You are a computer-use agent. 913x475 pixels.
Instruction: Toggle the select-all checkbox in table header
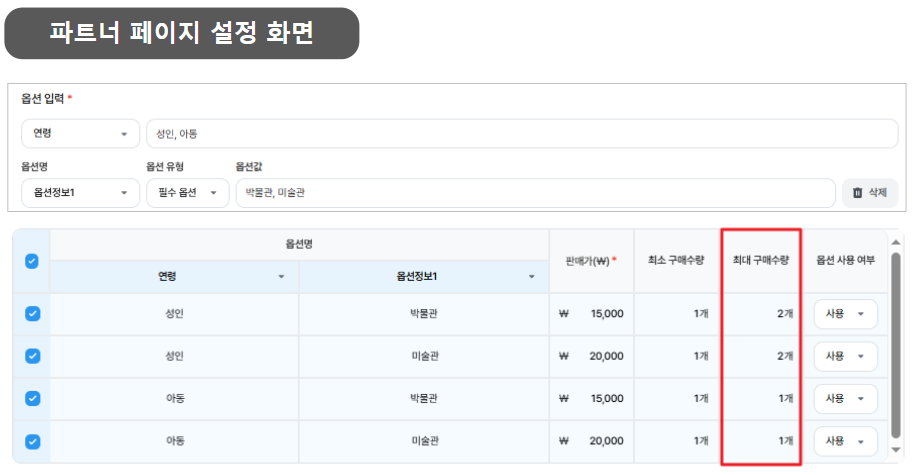coord(31,261)
